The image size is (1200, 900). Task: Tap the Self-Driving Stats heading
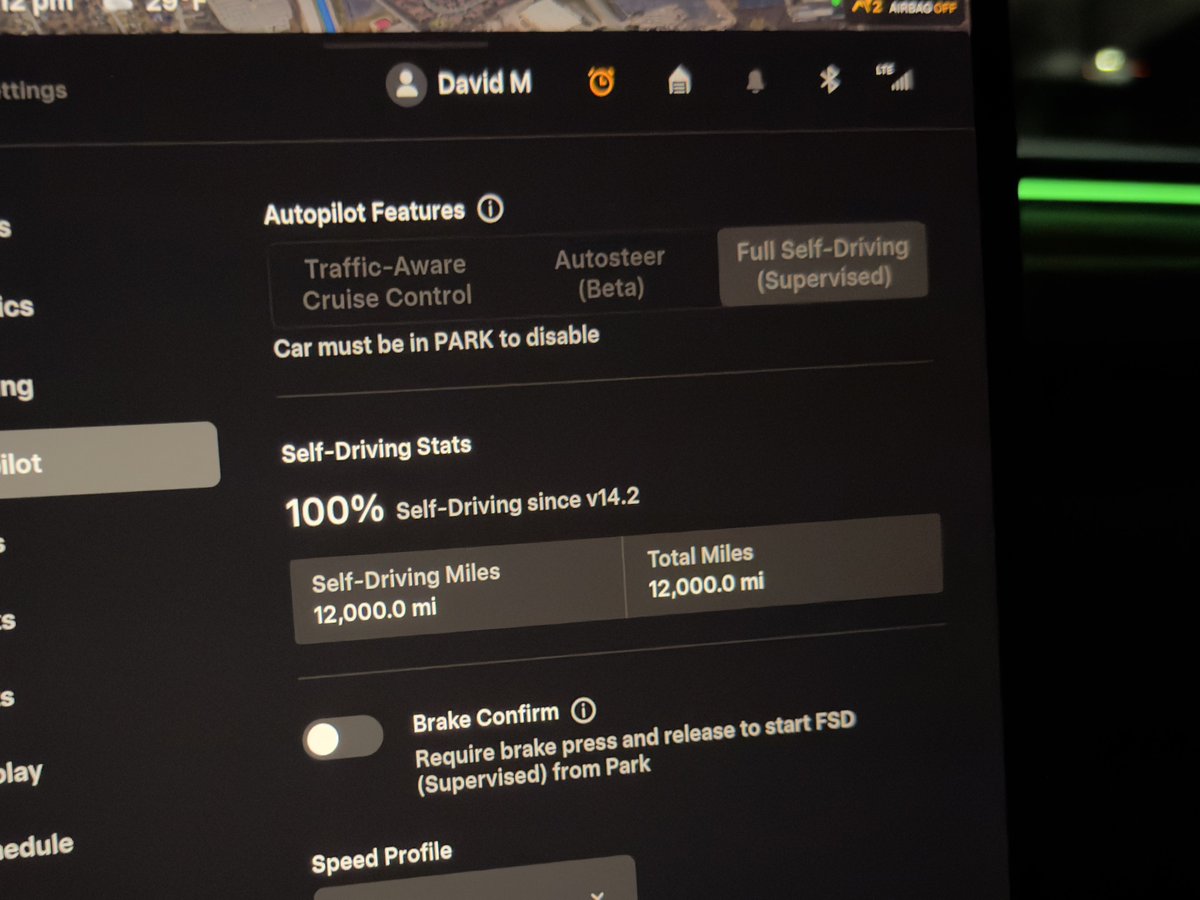(x=376, y=448)
